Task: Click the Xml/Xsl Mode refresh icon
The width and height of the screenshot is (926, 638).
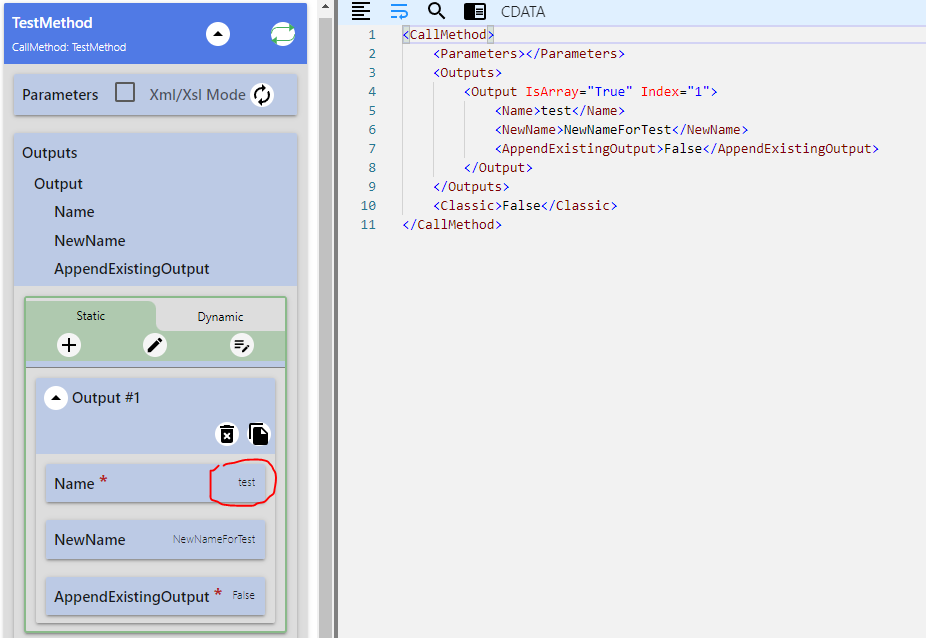Action: (262, 95)
